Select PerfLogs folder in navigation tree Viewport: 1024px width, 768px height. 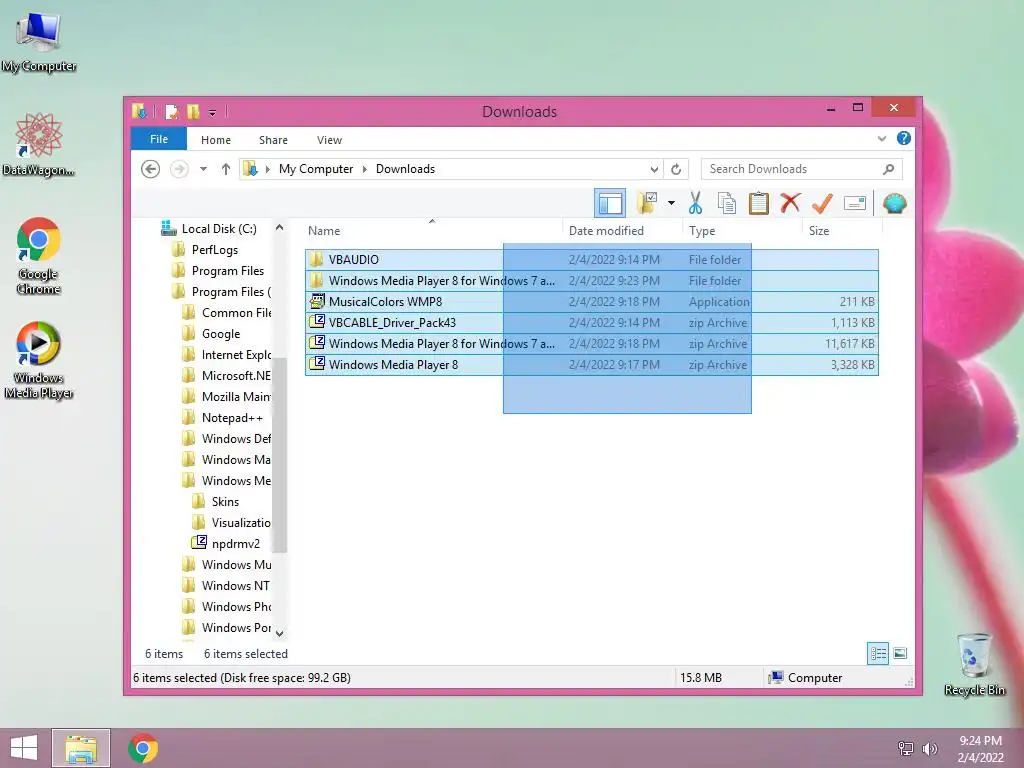tap(204, 249)
